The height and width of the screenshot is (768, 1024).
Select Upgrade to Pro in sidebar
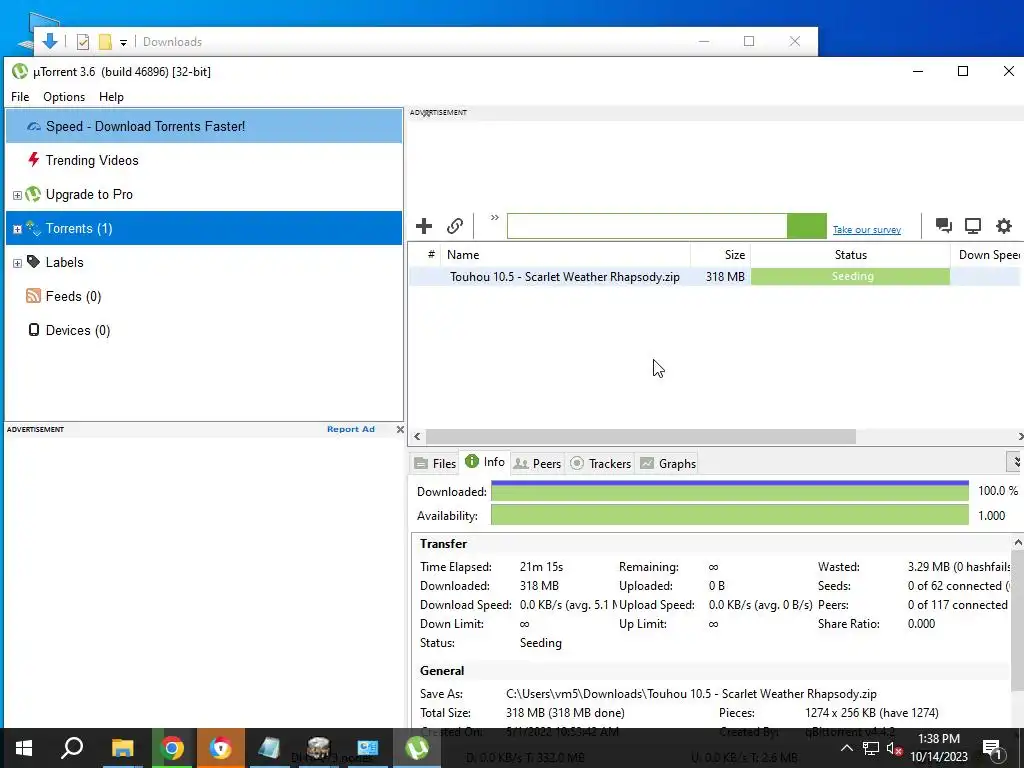coord(204,194)
